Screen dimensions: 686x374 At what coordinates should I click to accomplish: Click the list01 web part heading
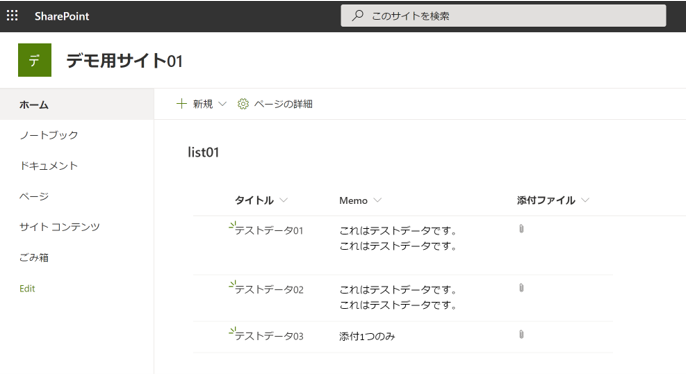tap(203, 152)
